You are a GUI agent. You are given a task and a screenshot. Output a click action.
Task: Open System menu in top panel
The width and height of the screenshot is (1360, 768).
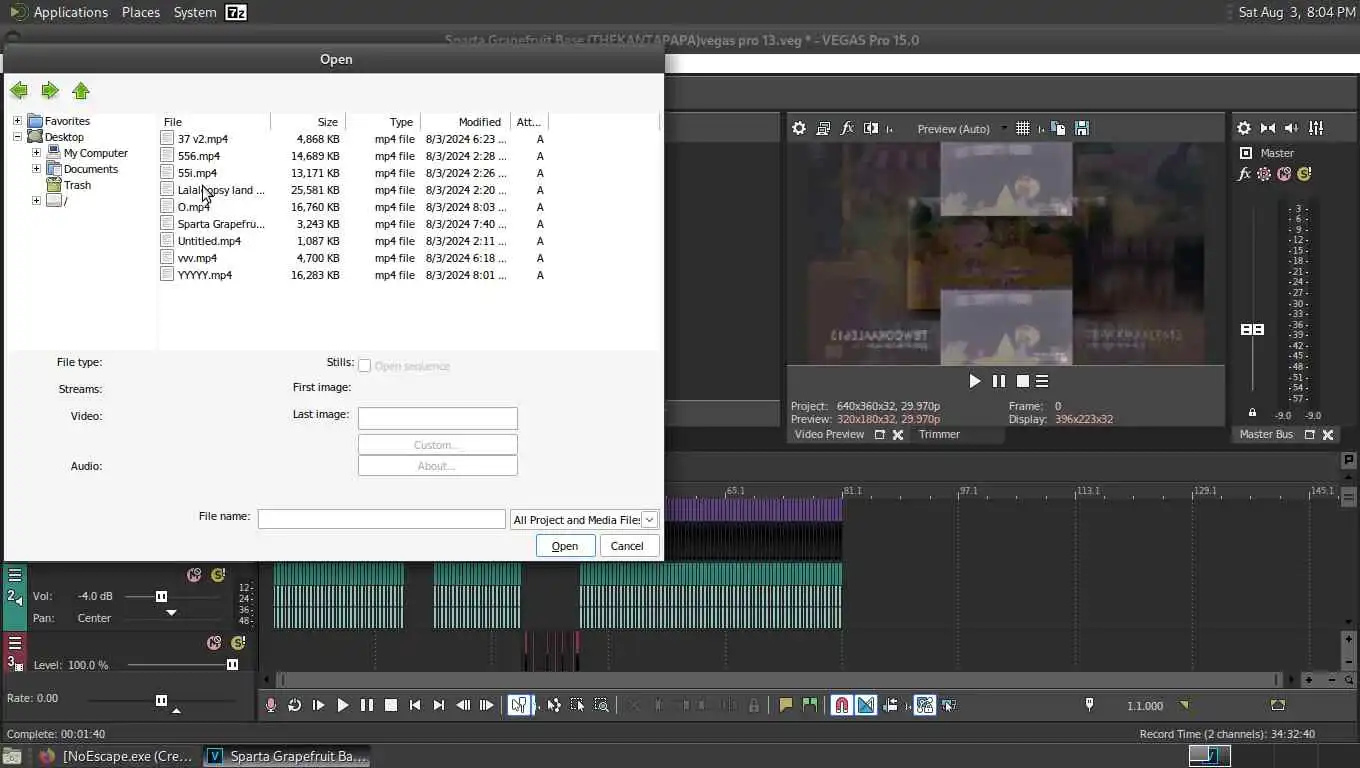tap(195, 12)
